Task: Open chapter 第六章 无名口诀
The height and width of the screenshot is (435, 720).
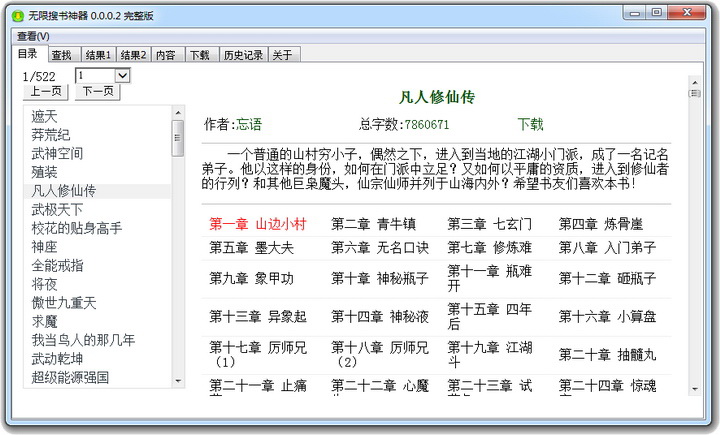Action: click(x=380, y=248)
